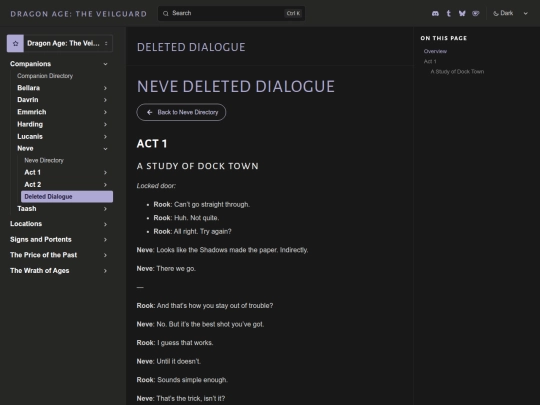
Task: Open The Price of the Past section
Action: tap(43, 255)
